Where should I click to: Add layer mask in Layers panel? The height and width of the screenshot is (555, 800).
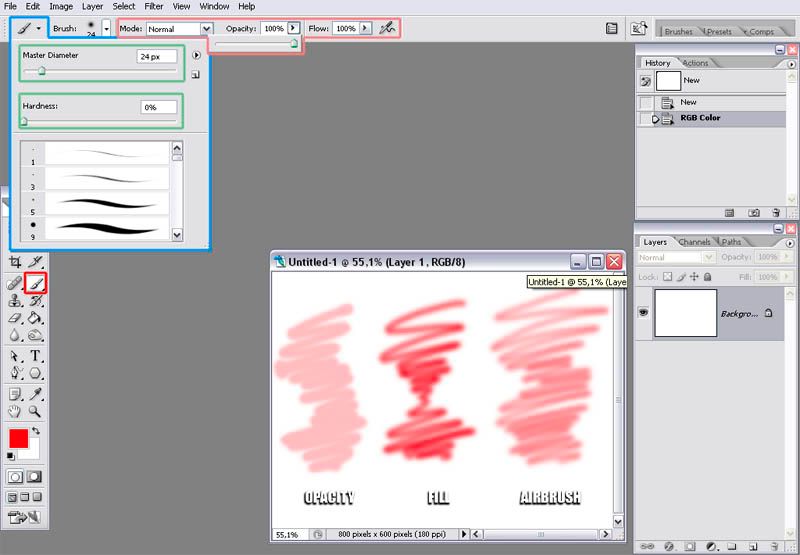coord(690,547)
